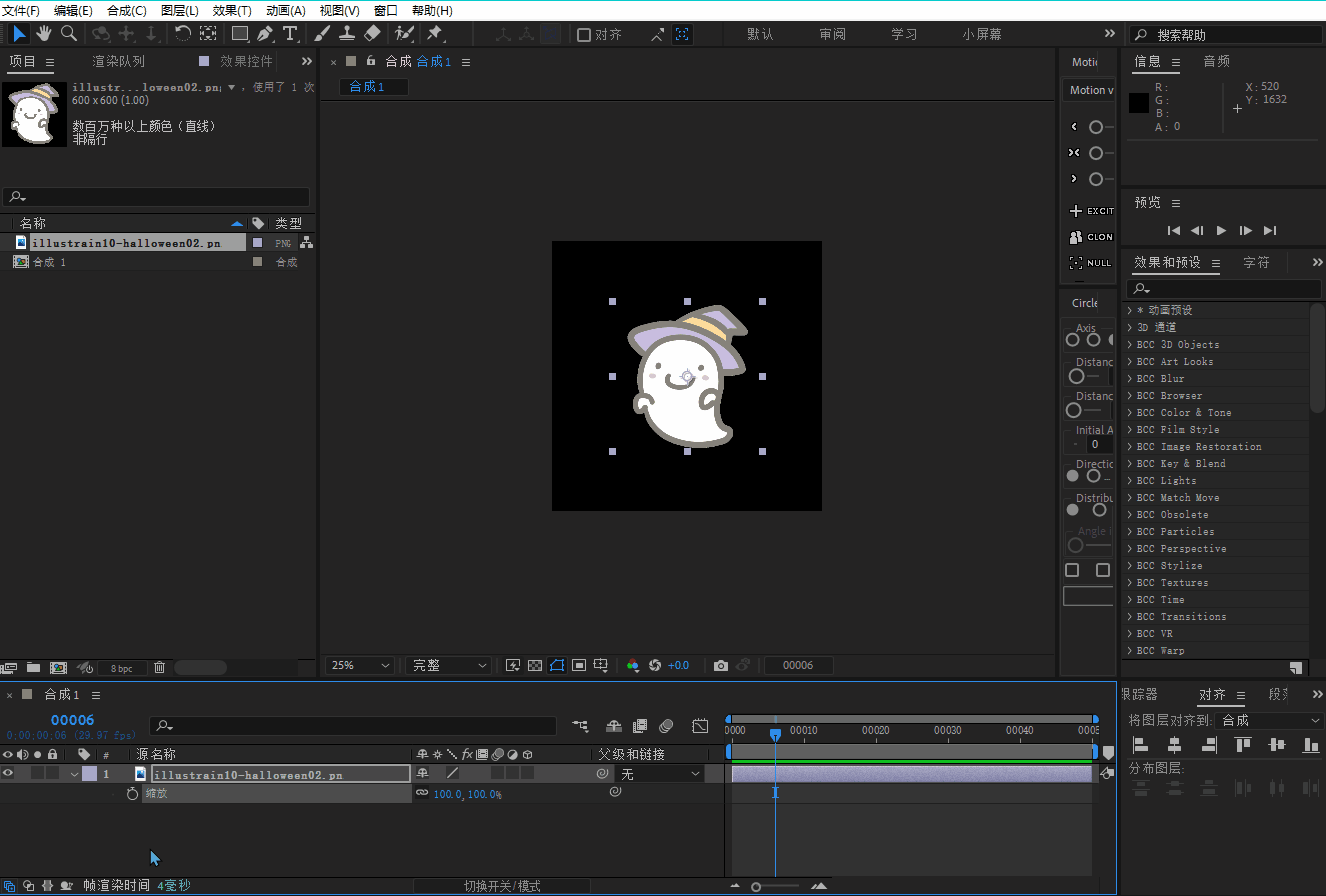Expand the BCC Particles effects folder

click(x=1129, y=532)
